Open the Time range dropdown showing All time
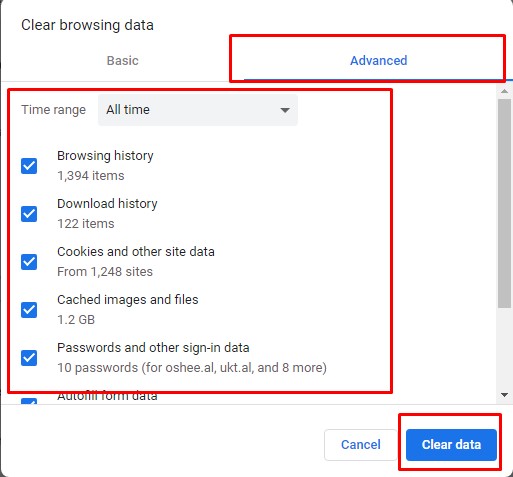Image resolution: width=513 pixels, height=477 pixels. pyautogui.click(x=198, y=110)
